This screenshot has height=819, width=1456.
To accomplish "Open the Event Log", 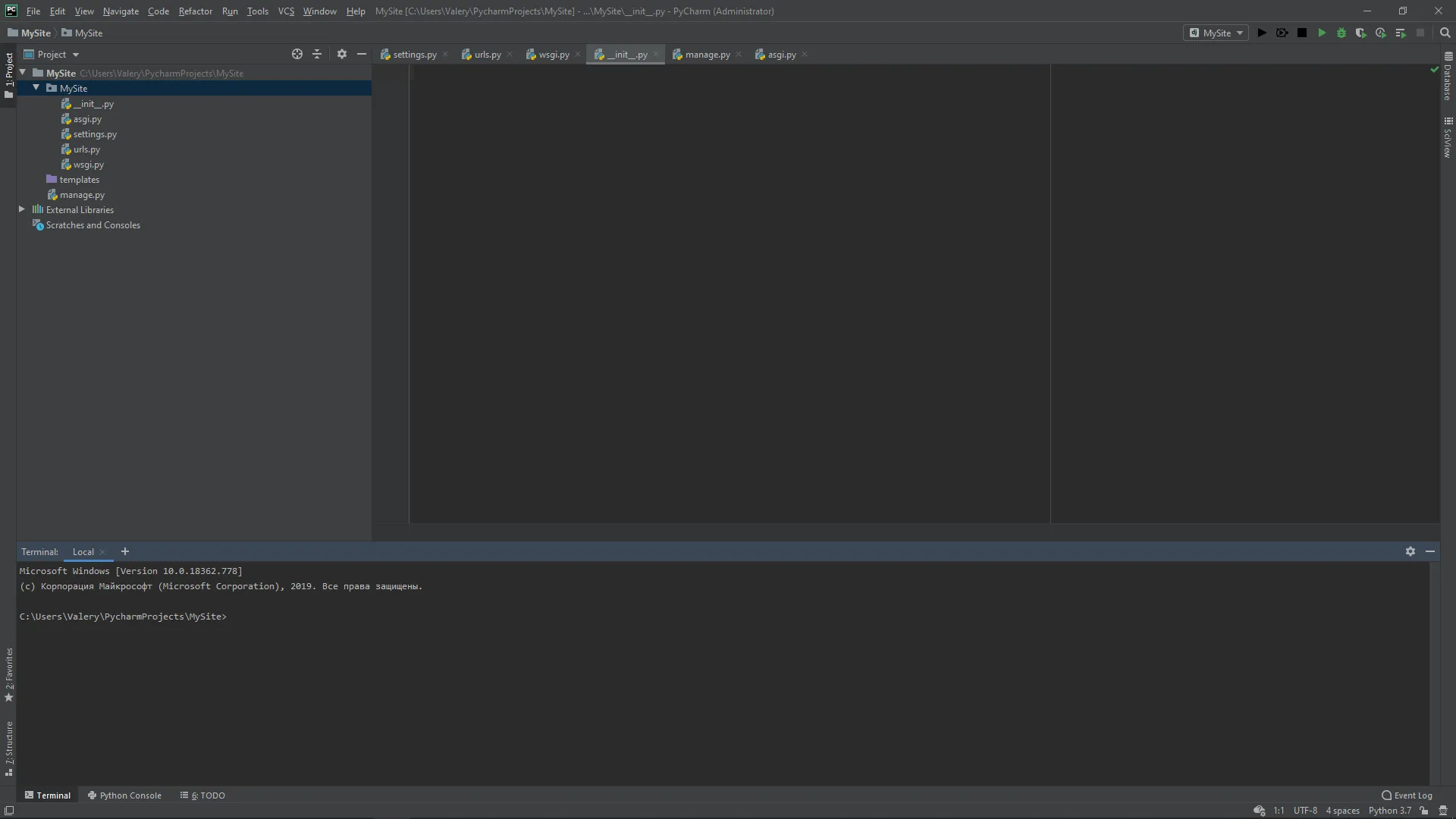I will click(x=1407, y=795).
